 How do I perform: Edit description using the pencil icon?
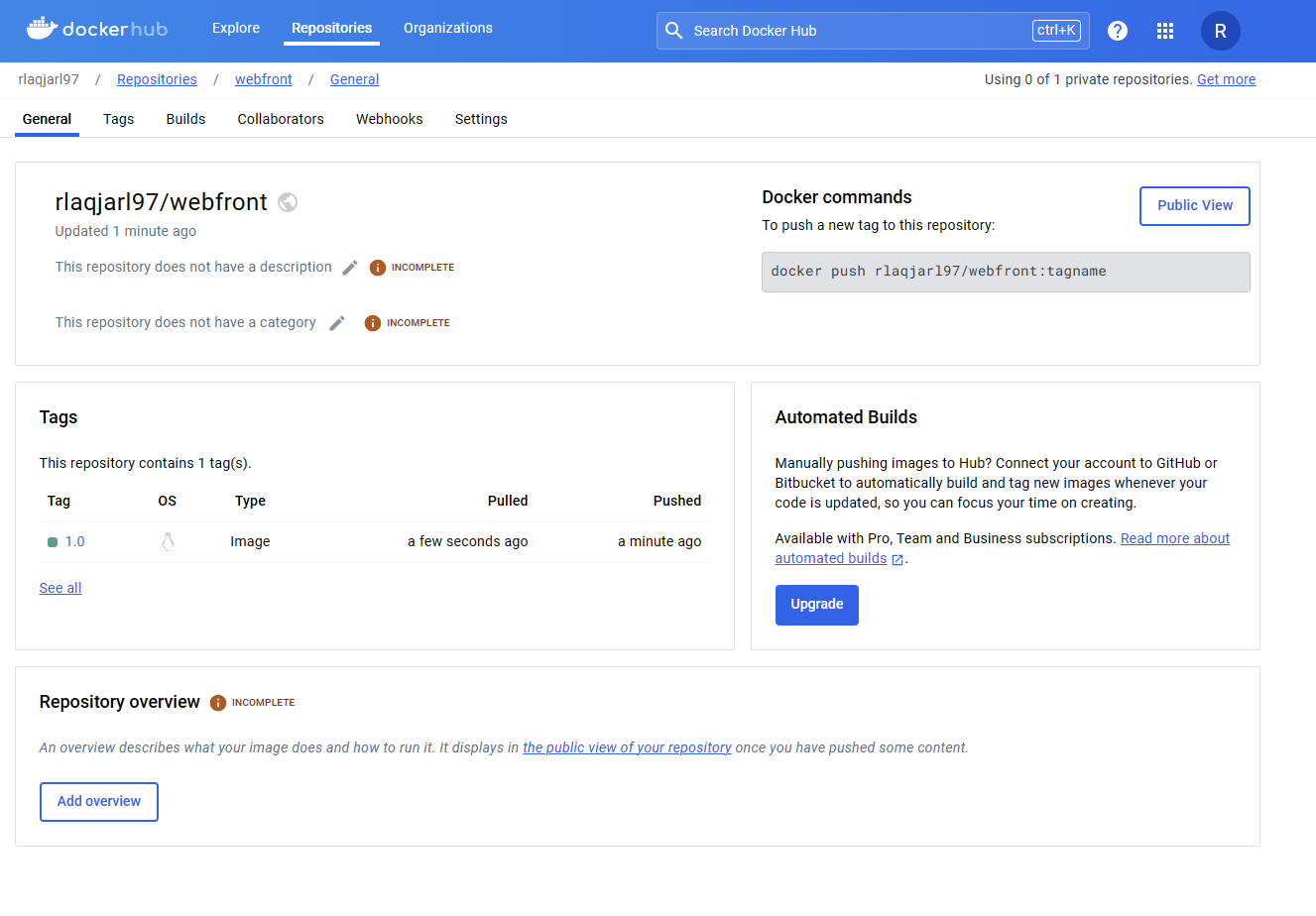click(x=350, y=268)
